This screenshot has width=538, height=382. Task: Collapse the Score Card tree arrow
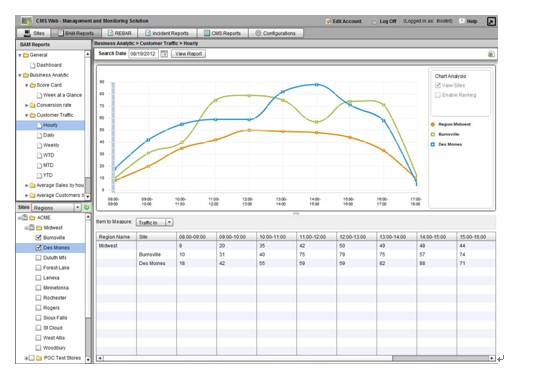pos(26,85)
